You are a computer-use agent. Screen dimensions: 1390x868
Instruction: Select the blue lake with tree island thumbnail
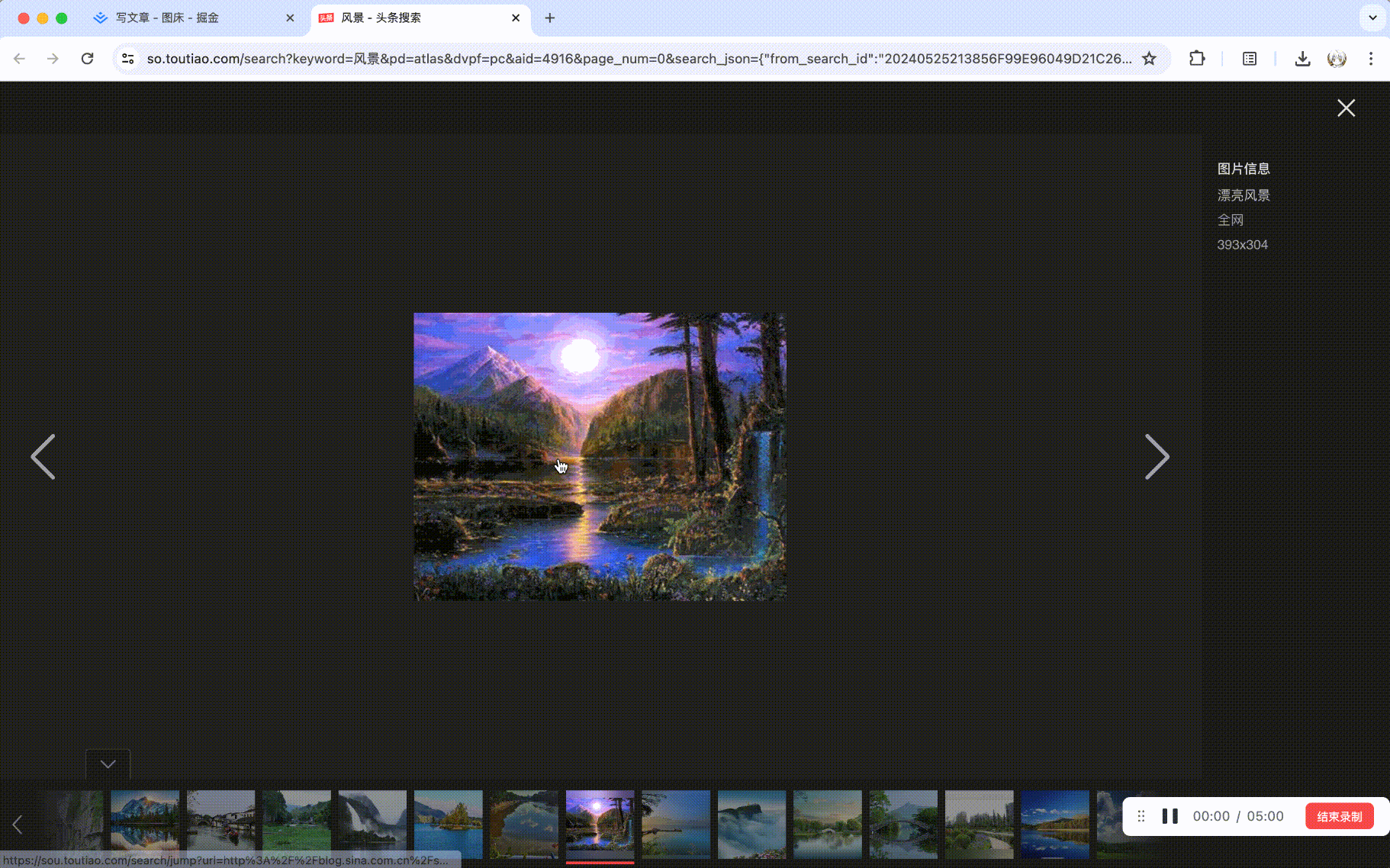click(449, 825)
